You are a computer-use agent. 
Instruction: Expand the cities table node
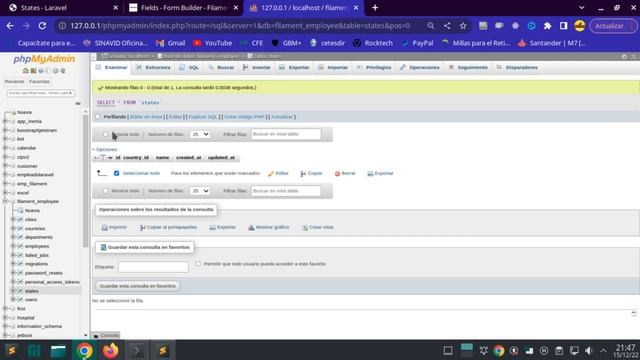(13, 219)
